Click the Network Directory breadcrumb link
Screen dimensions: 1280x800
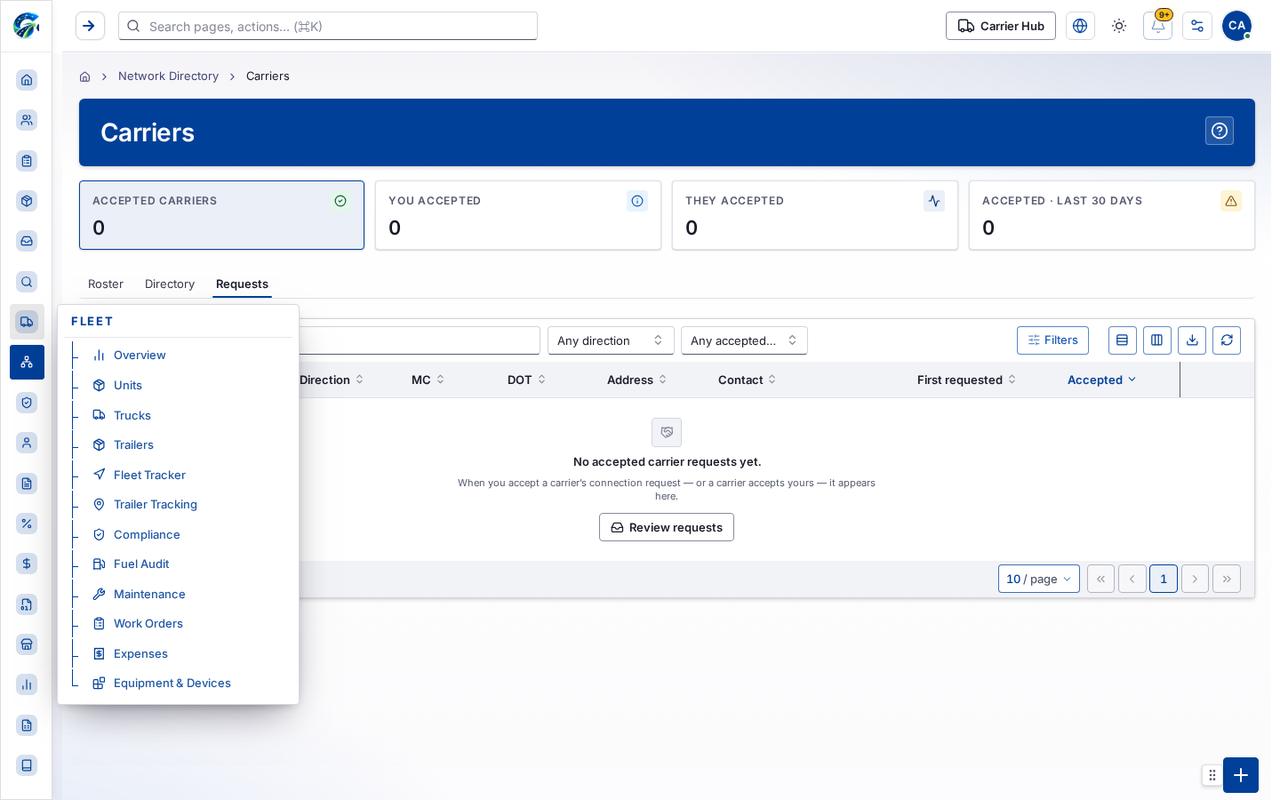point(168,76)
